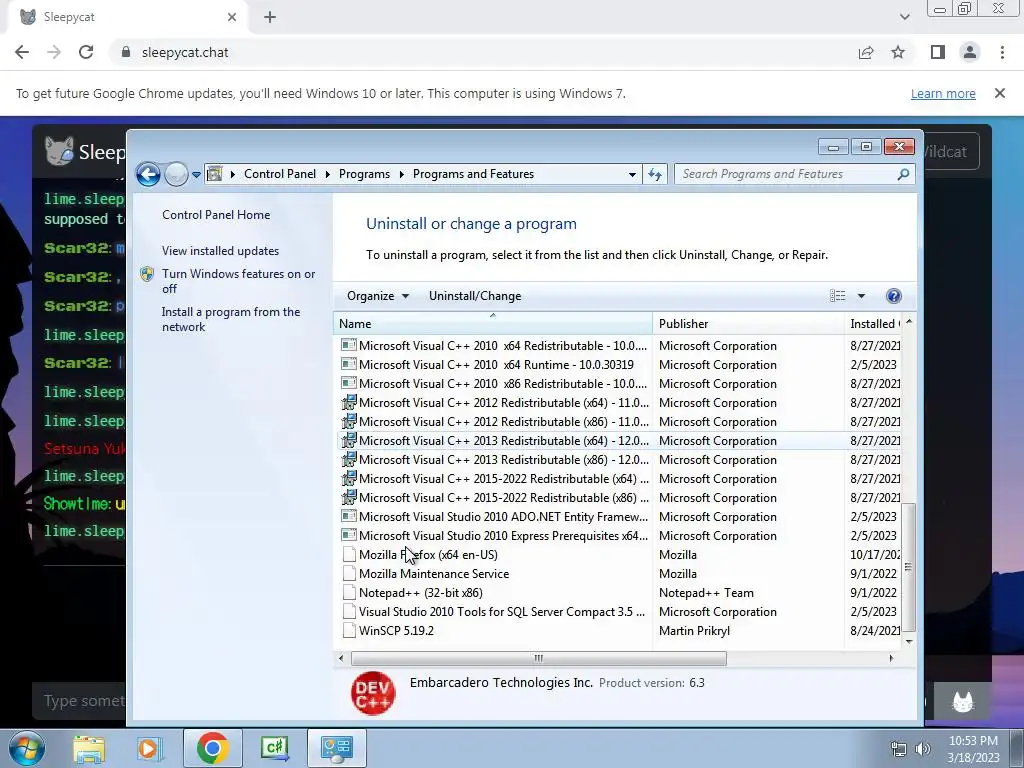Toggle the Chrome side panel
Image resolution: width=1024 pixels, height=768 pixels.
click(938, 52)
